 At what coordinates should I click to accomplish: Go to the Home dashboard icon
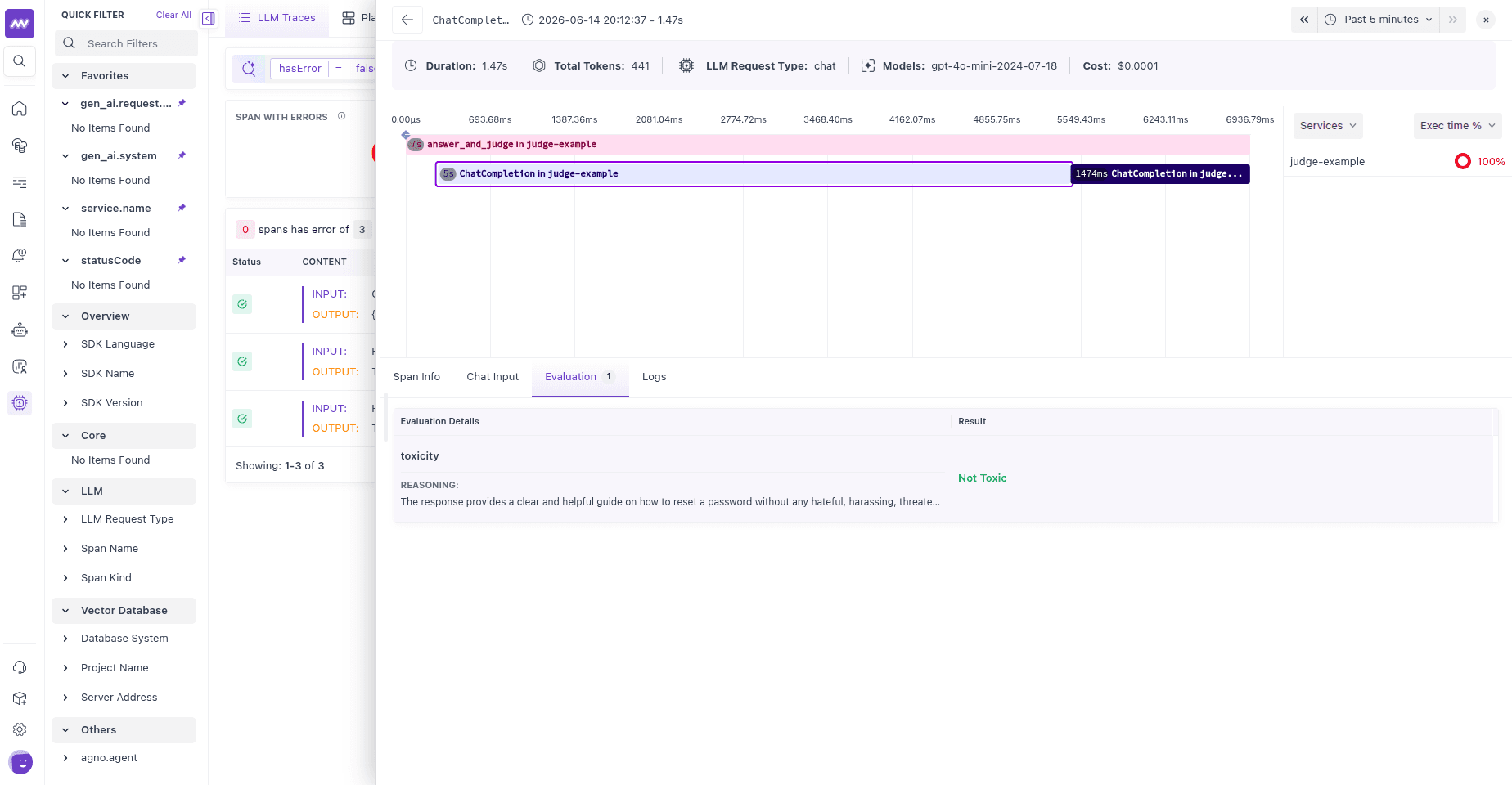click(x=20, y=109)
